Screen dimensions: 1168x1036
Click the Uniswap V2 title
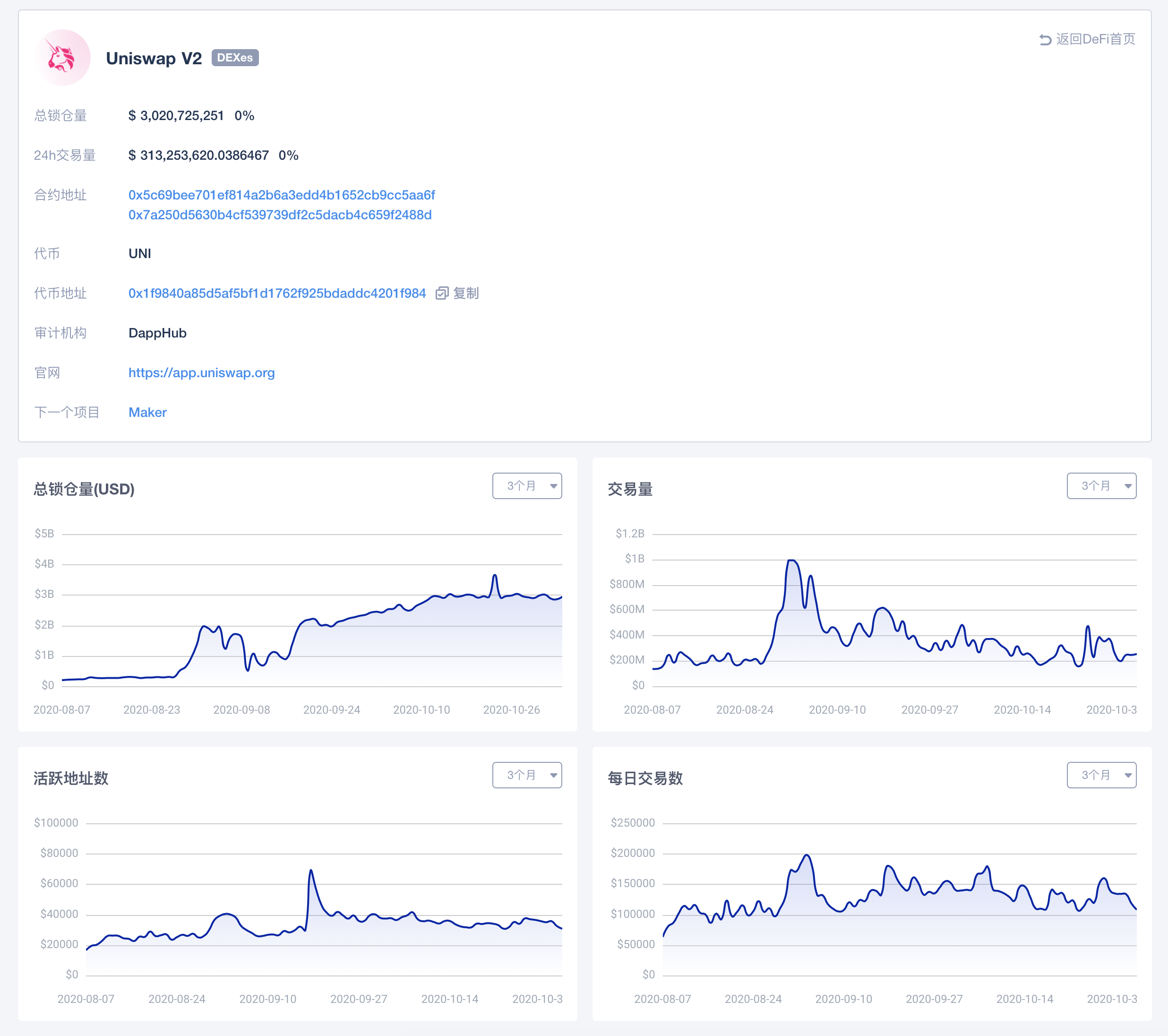click(154, 58)
